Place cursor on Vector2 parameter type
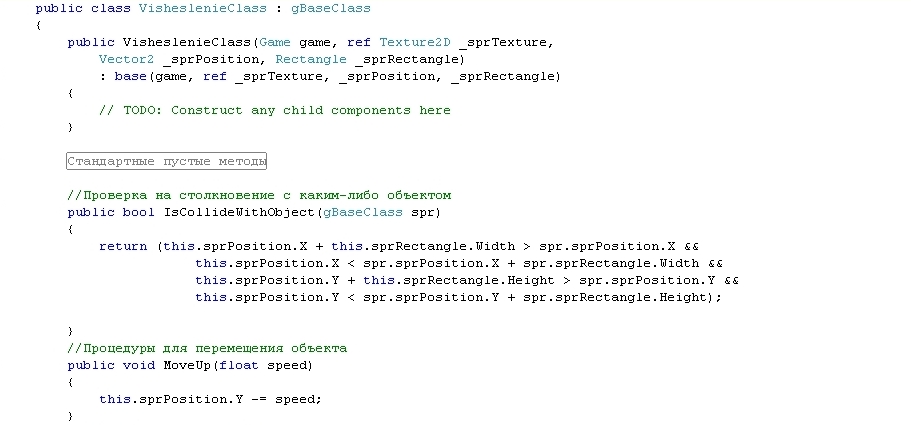The image size is (911, 425). 126,59
